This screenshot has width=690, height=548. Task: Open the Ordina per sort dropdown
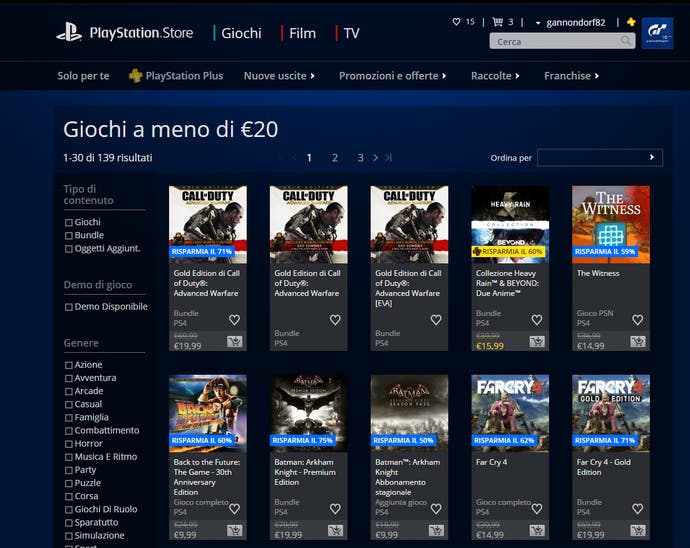click(x=600, y=158)
